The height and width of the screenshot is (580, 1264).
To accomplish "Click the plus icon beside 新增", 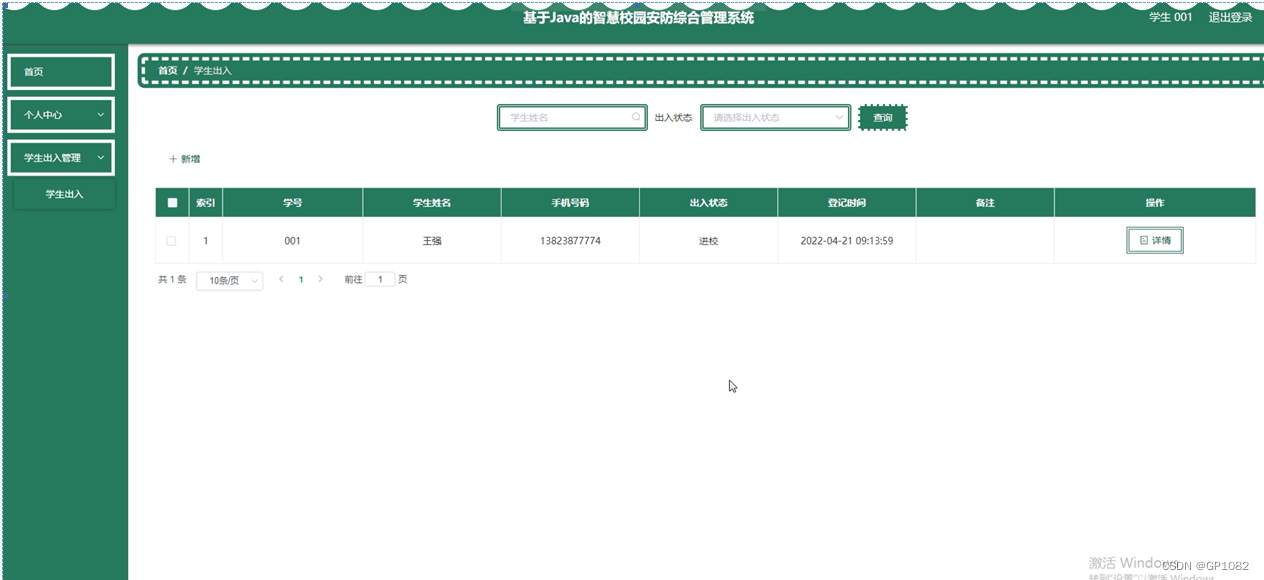I will tap(173, 159).
